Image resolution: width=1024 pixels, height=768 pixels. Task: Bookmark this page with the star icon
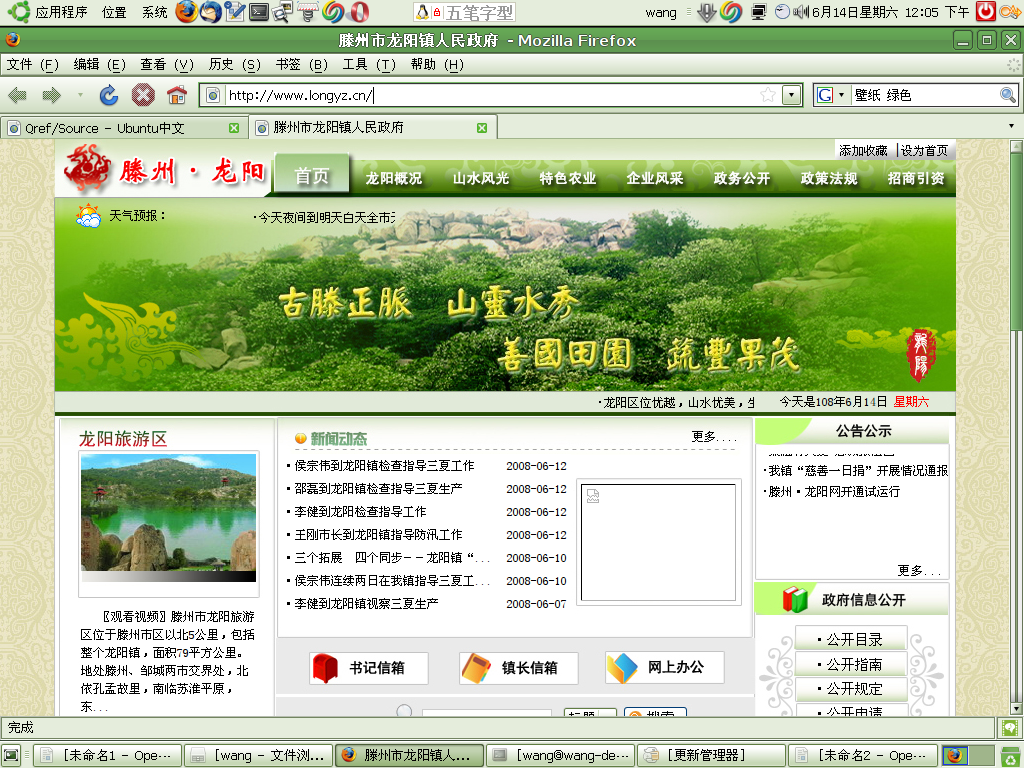click(x=768, y=95)
